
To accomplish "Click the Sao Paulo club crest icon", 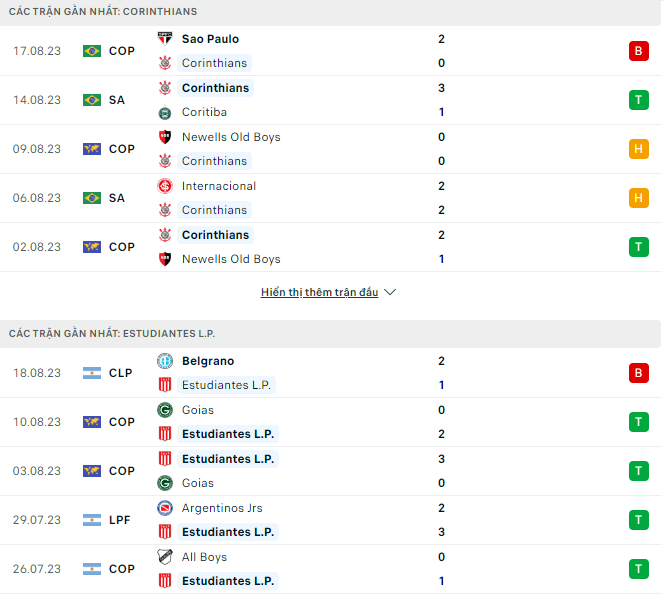I will pyautogui.click(x=165, y=39).
